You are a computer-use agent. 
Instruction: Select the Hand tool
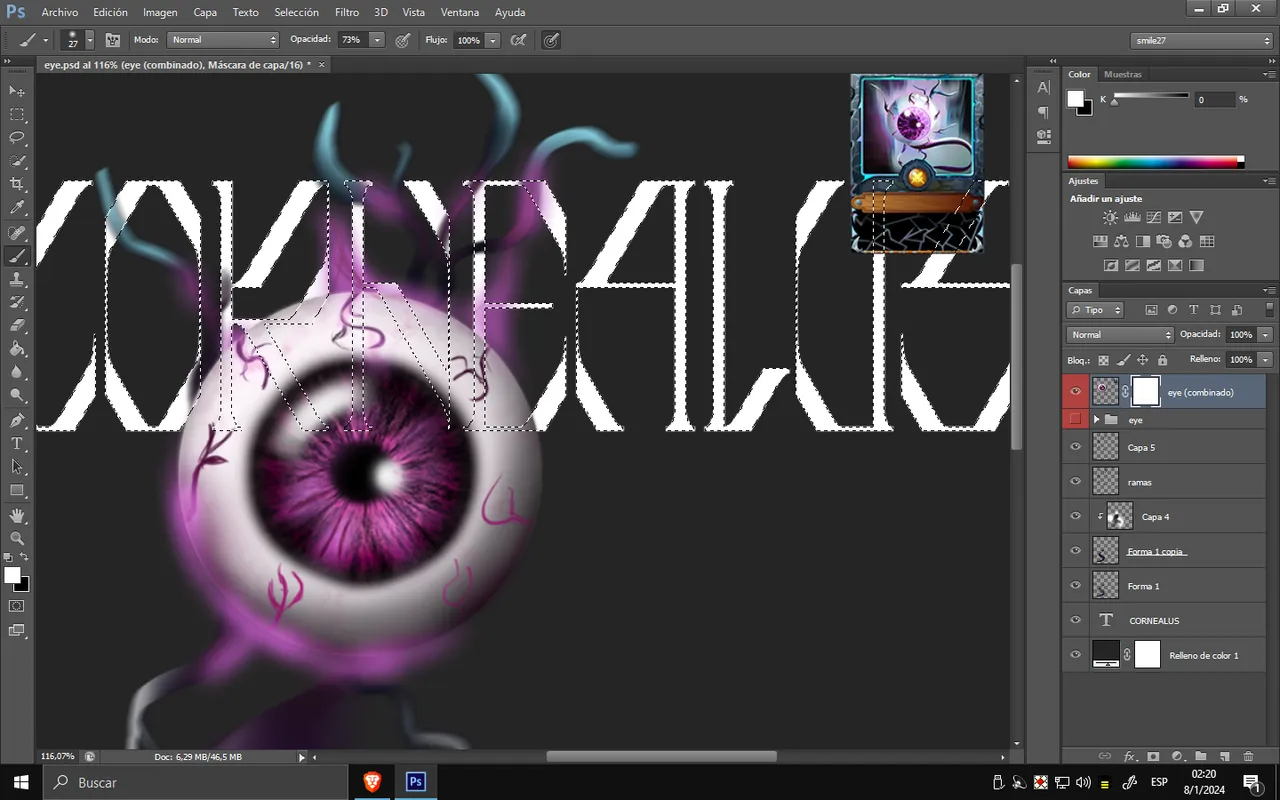tap(17, 516)
